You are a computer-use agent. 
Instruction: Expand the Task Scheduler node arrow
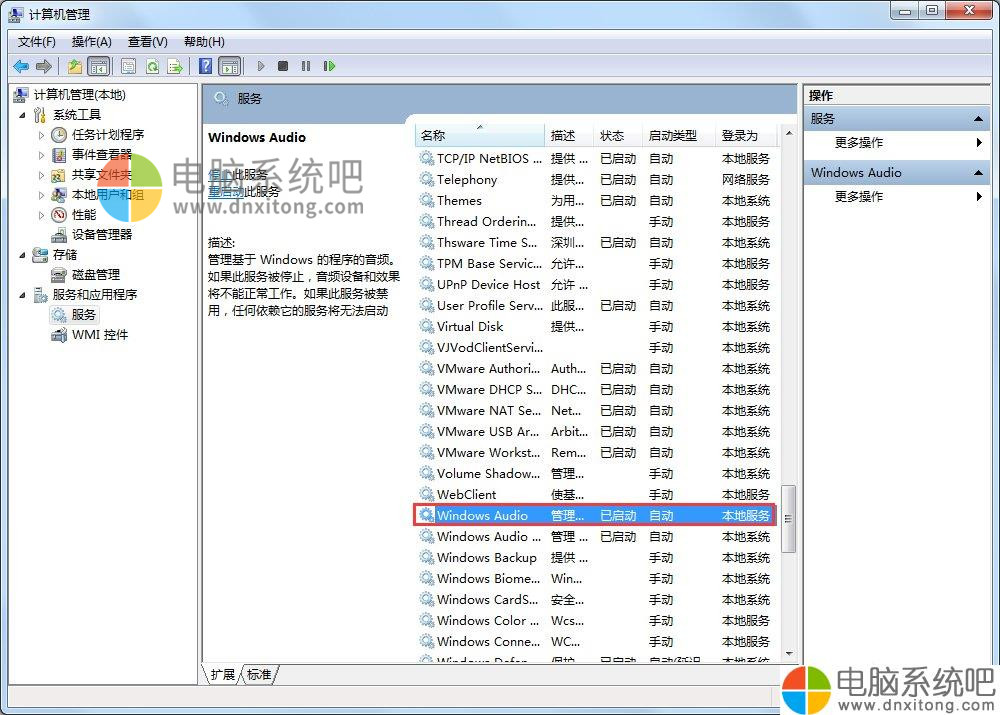(41, 135)
